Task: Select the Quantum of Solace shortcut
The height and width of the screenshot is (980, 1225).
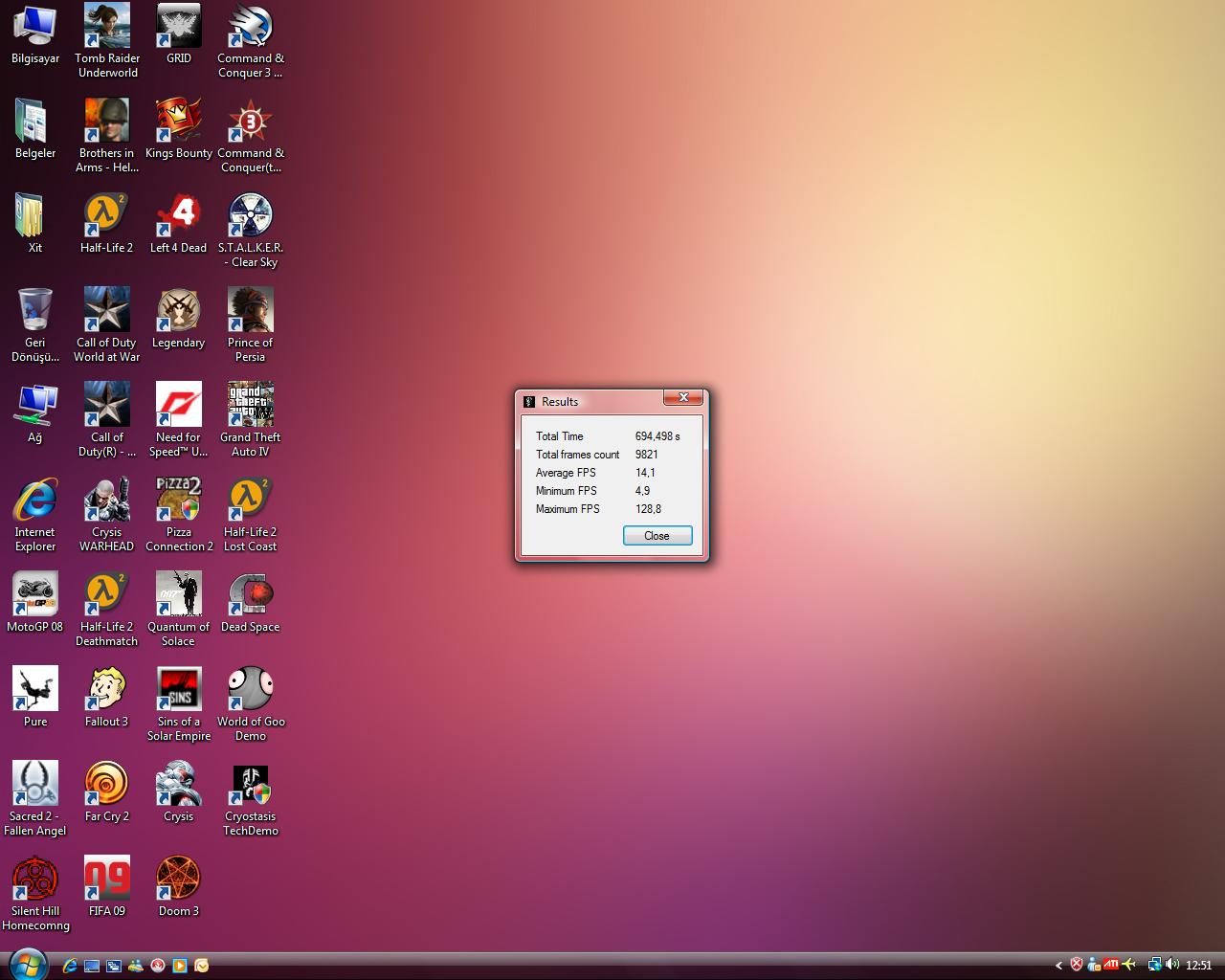Action: pos(179,609)
